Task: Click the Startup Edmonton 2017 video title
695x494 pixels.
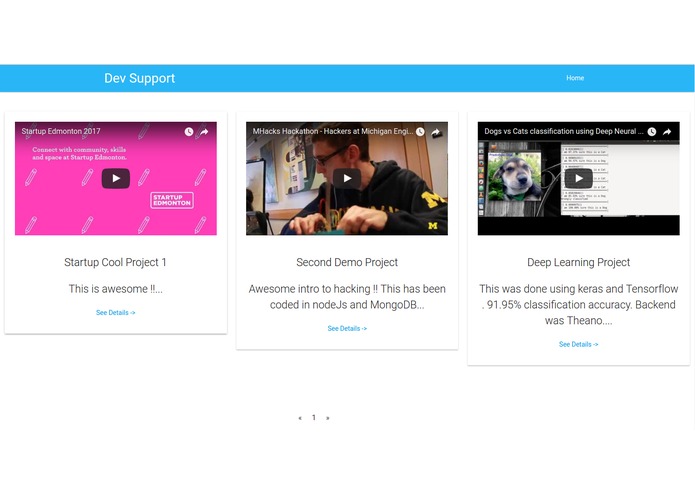Action: [x=61, y=131]
